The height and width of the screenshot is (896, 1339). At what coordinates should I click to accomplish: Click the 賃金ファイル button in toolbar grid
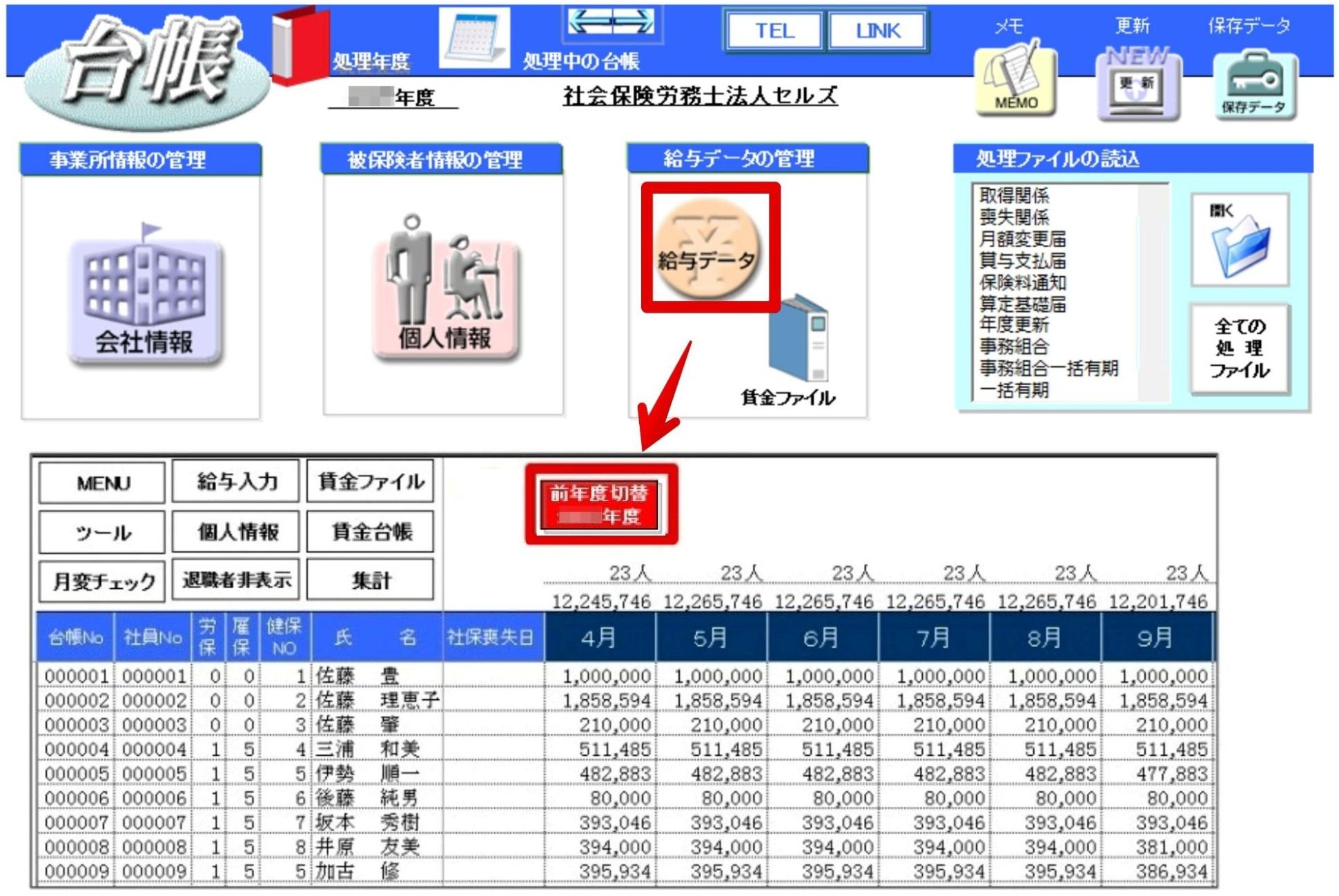(371, 481)
